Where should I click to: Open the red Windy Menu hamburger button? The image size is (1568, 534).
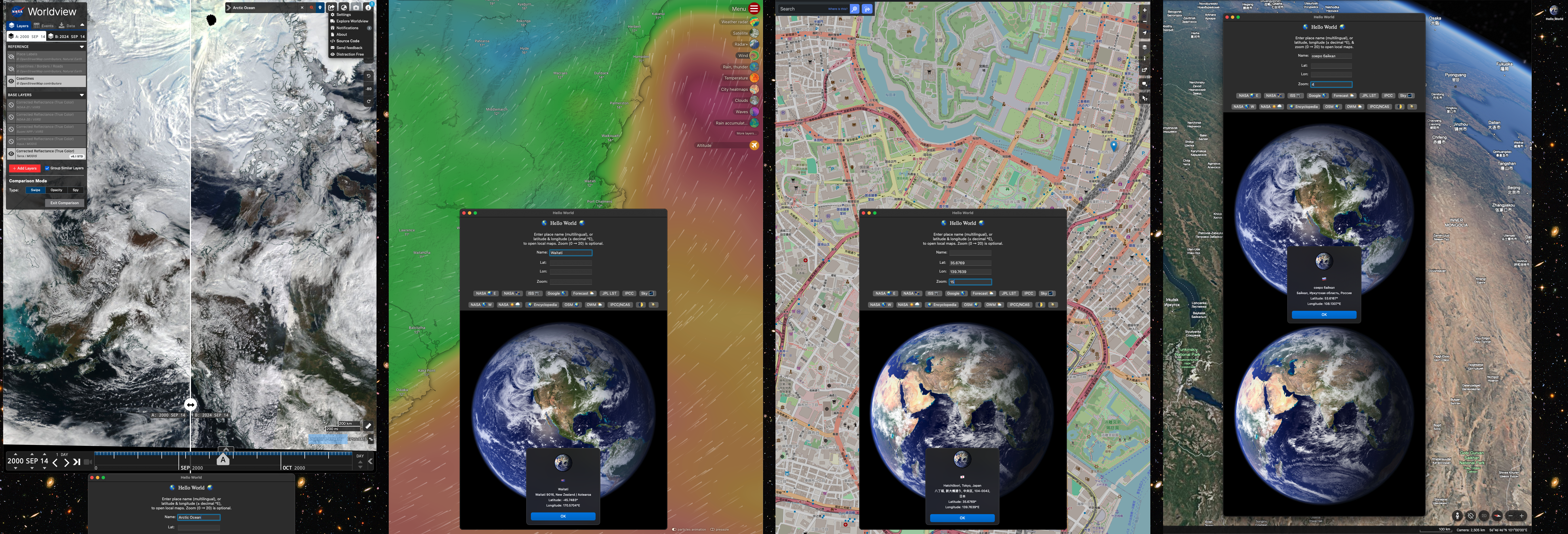pyautogui.click(x=754, y=9)
